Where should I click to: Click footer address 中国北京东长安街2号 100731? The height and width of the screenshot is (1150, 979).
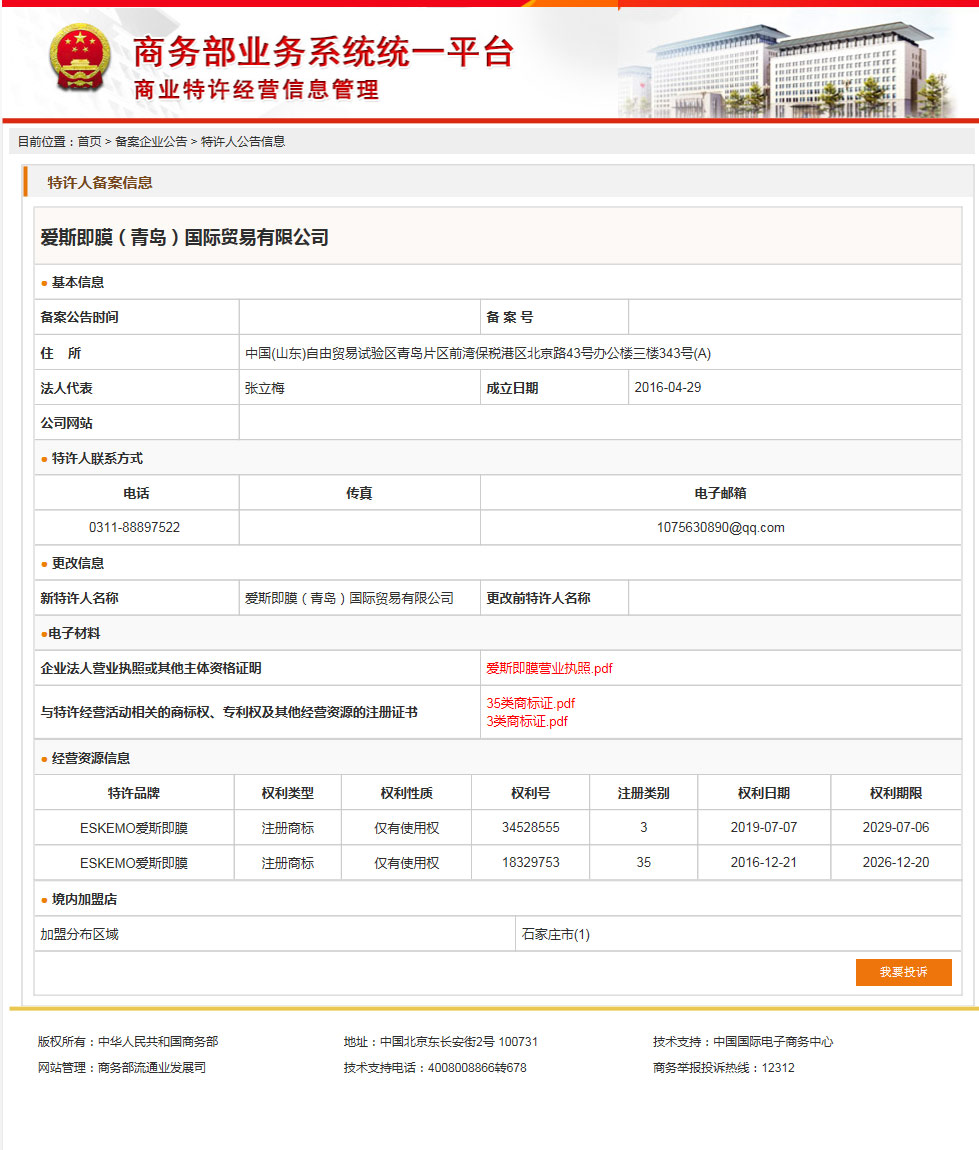pyautogui.click(x=459, y=1041)
